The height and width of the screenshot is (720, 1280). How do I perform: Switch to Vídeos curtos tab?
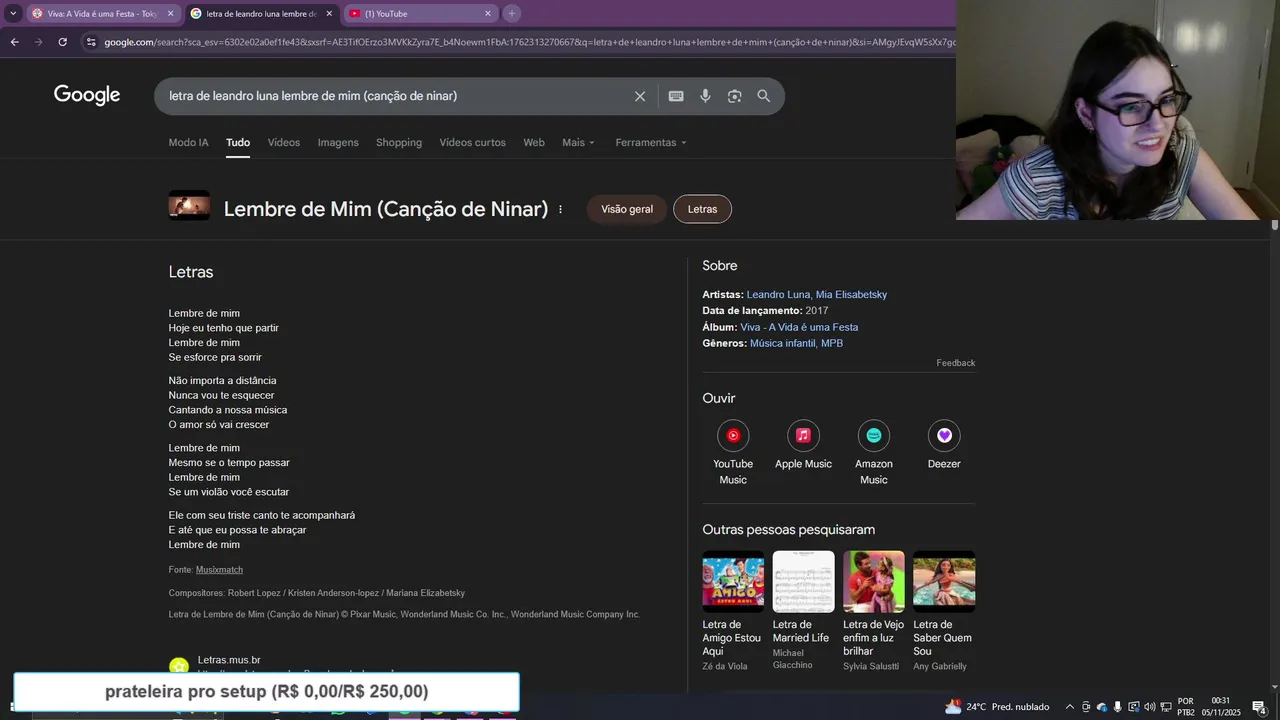(x=473, y=142)
